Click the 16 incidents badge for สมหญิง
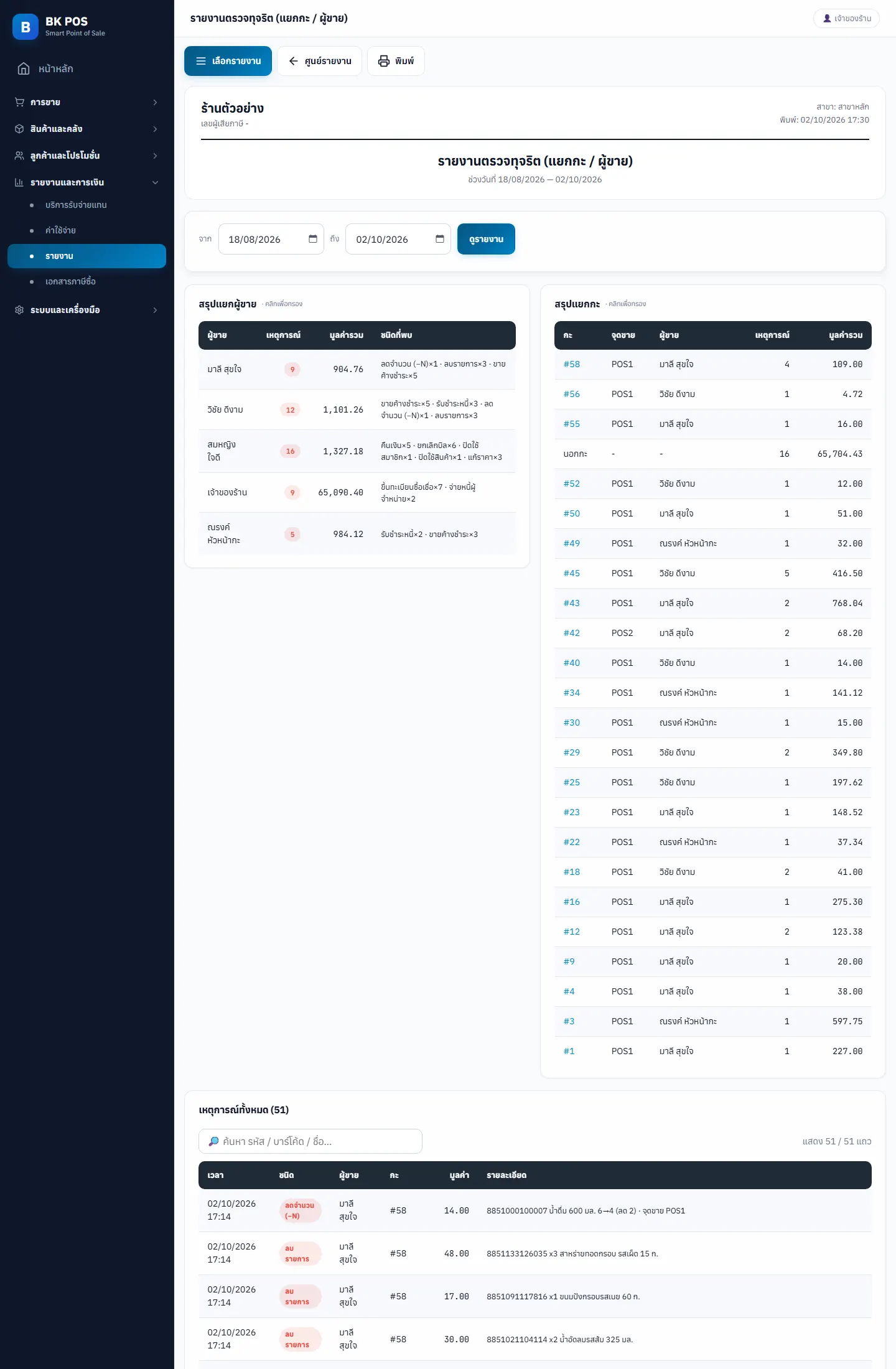Viewport: 896px width, 1369px height. (x=290, y=451)
